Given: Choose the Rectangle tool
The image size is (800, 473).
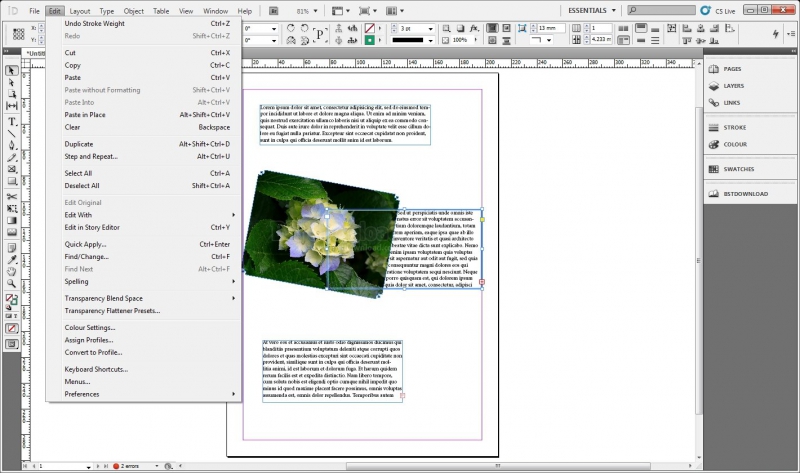Looking at the screenshot, I should [11, 181].
